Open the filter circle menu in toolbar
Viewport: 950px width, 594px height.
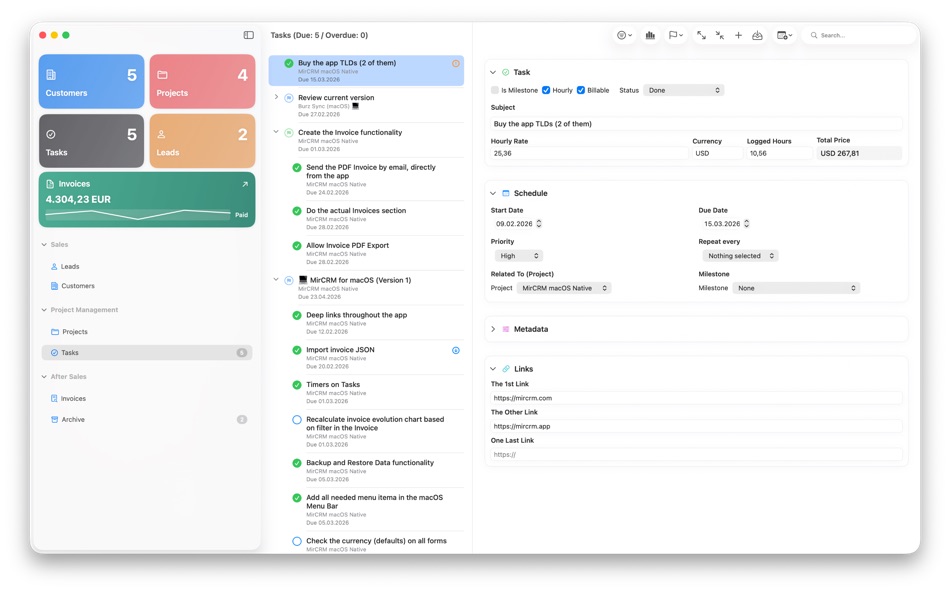tap(624, 35)
